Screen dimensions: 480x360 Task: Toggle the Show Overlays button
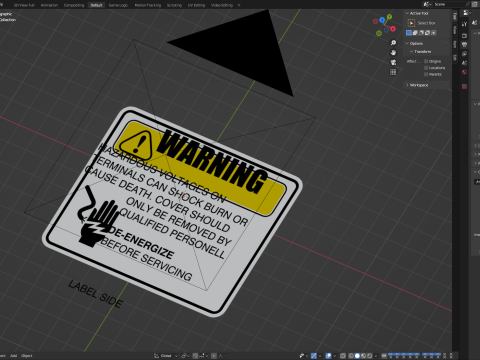[x=328, y=356]
